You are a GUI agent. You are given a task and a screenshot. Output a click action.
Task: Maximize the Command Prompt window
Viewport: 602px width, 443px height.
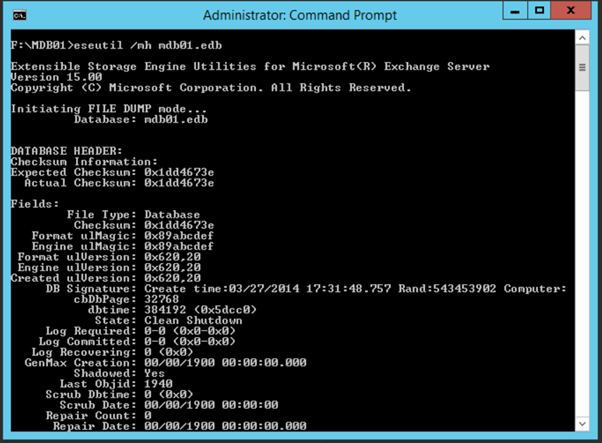540,13
